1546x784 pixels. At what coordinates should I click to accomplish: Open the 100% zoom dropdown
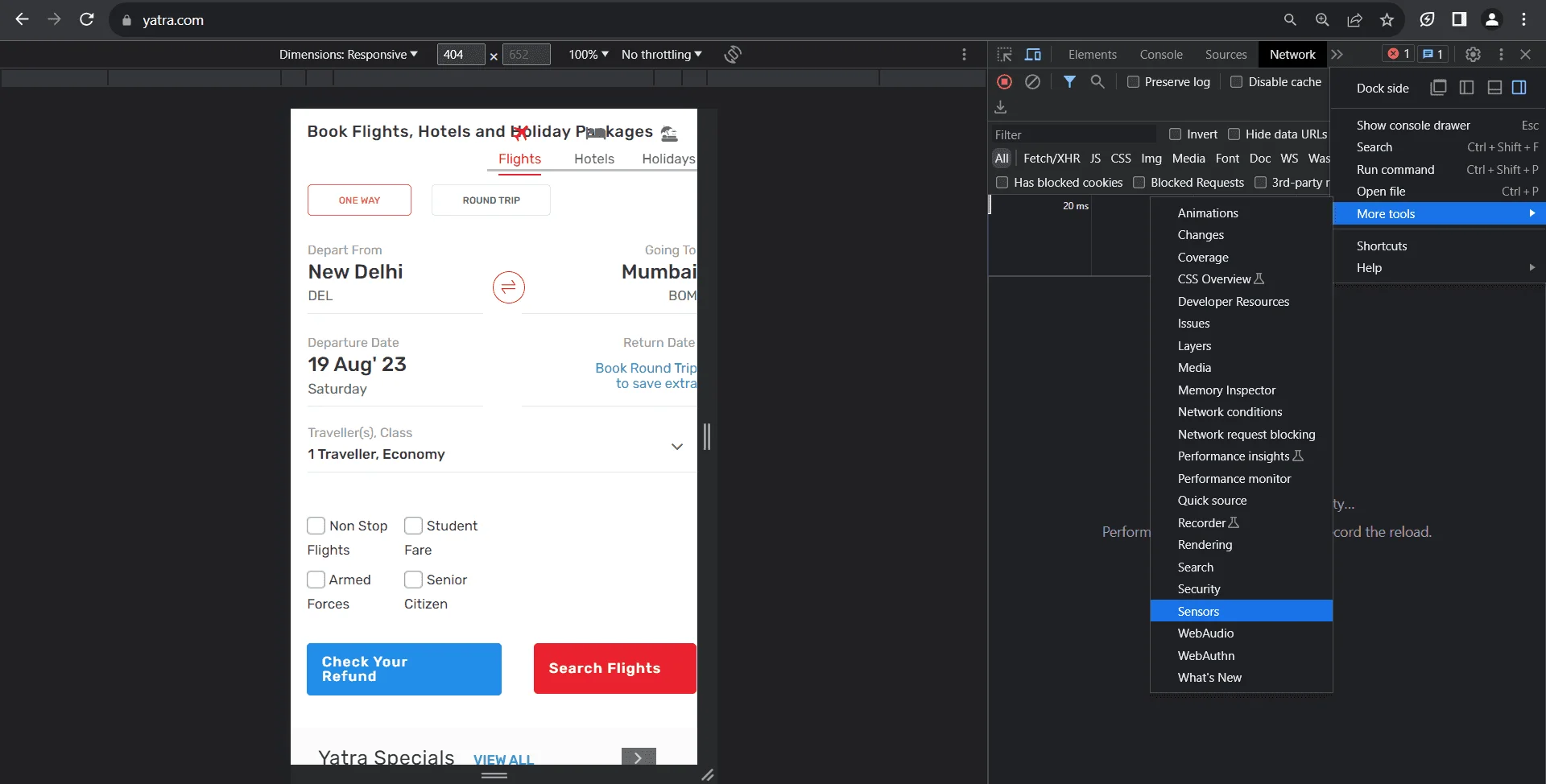pos(589,54)
